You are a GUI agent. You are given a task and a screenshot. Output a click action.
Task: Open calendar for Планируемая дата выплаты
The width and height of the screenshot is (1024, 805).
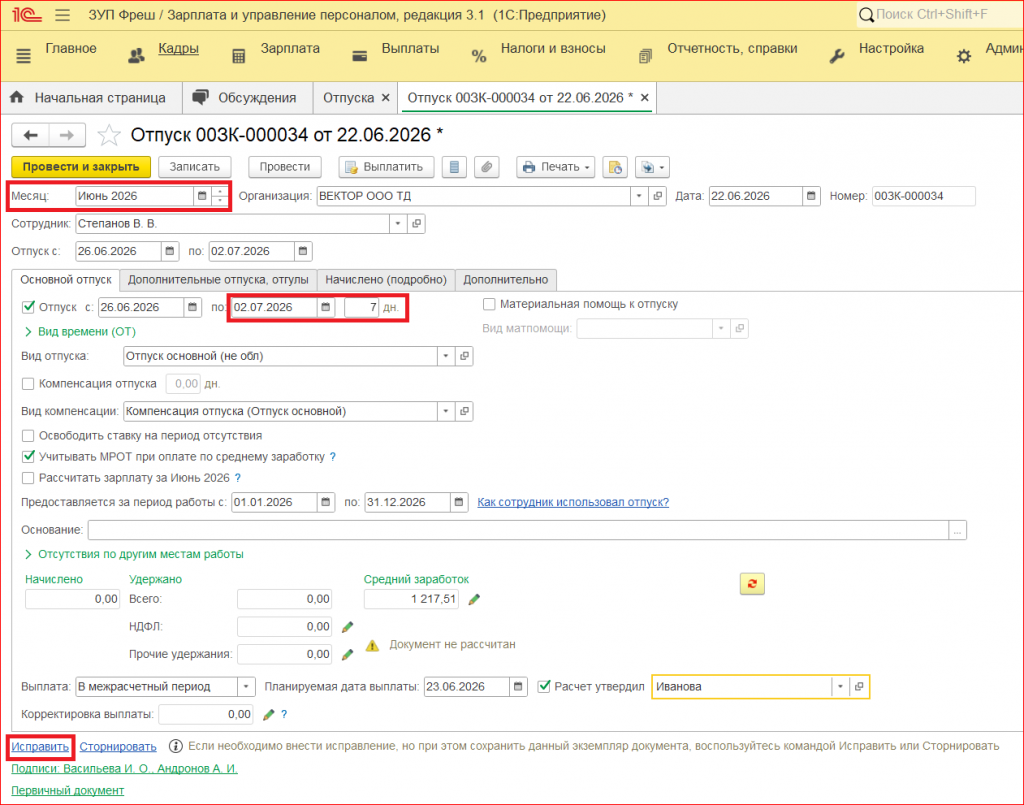tap(518, 687)
